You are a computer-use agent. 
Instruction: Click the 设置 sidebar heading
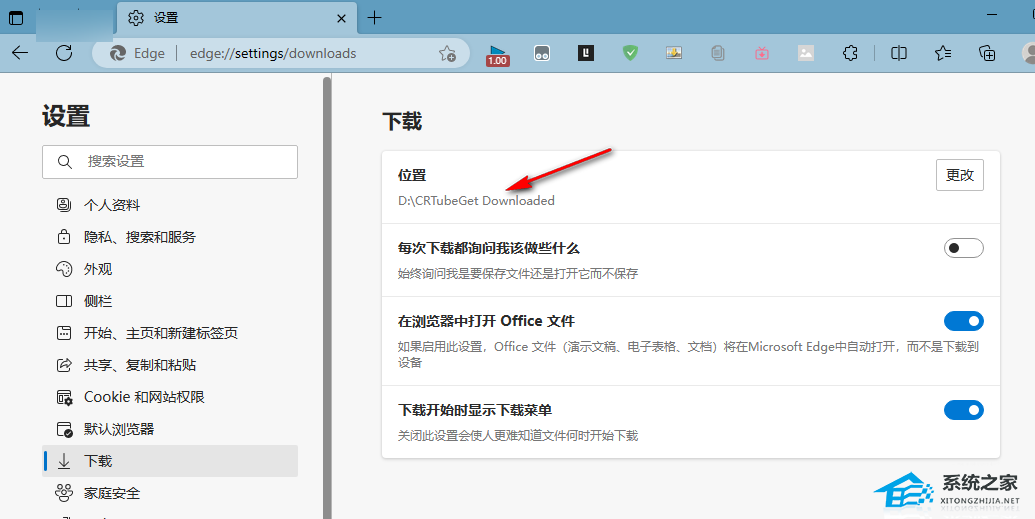click(66, 116)
